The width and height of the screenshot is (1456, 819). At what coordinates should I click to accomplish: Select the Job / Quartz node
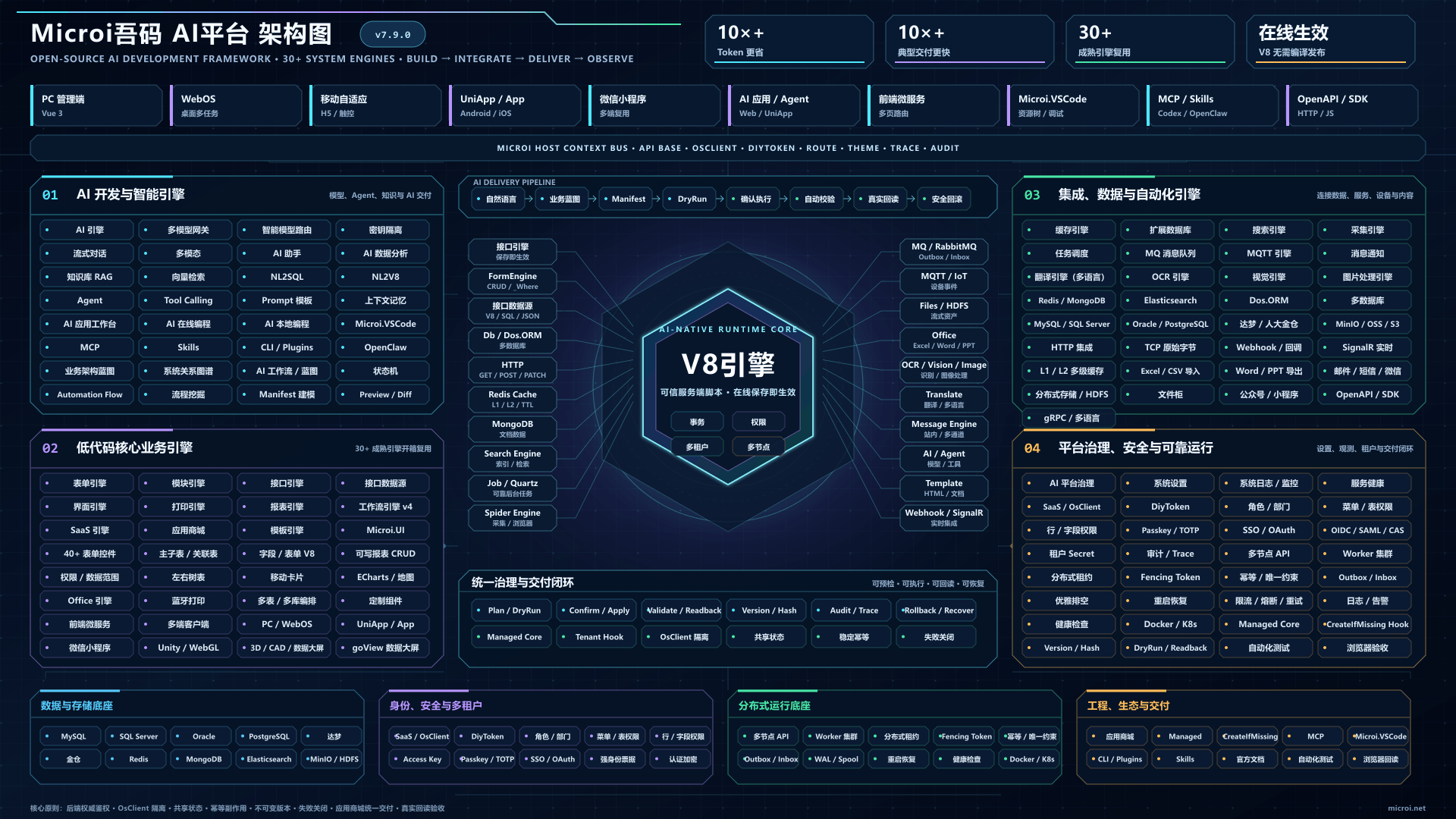513,488
